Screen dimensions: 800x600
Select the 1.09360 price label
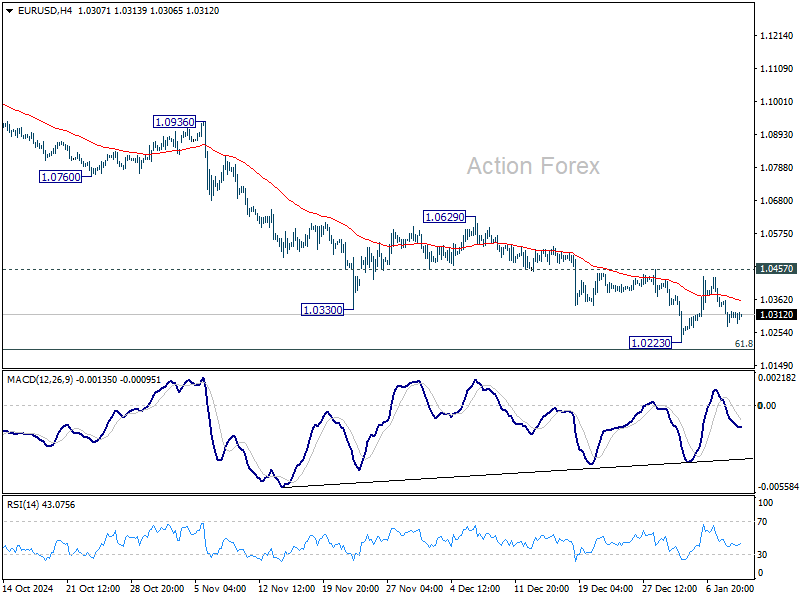175,122
